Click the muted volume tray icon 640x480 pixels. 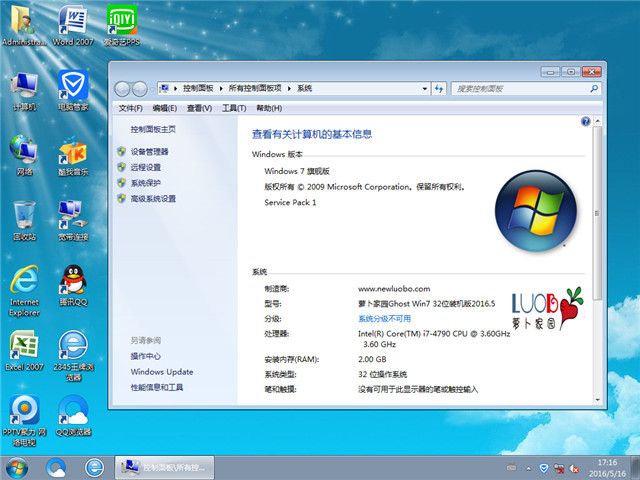[574, 469]
